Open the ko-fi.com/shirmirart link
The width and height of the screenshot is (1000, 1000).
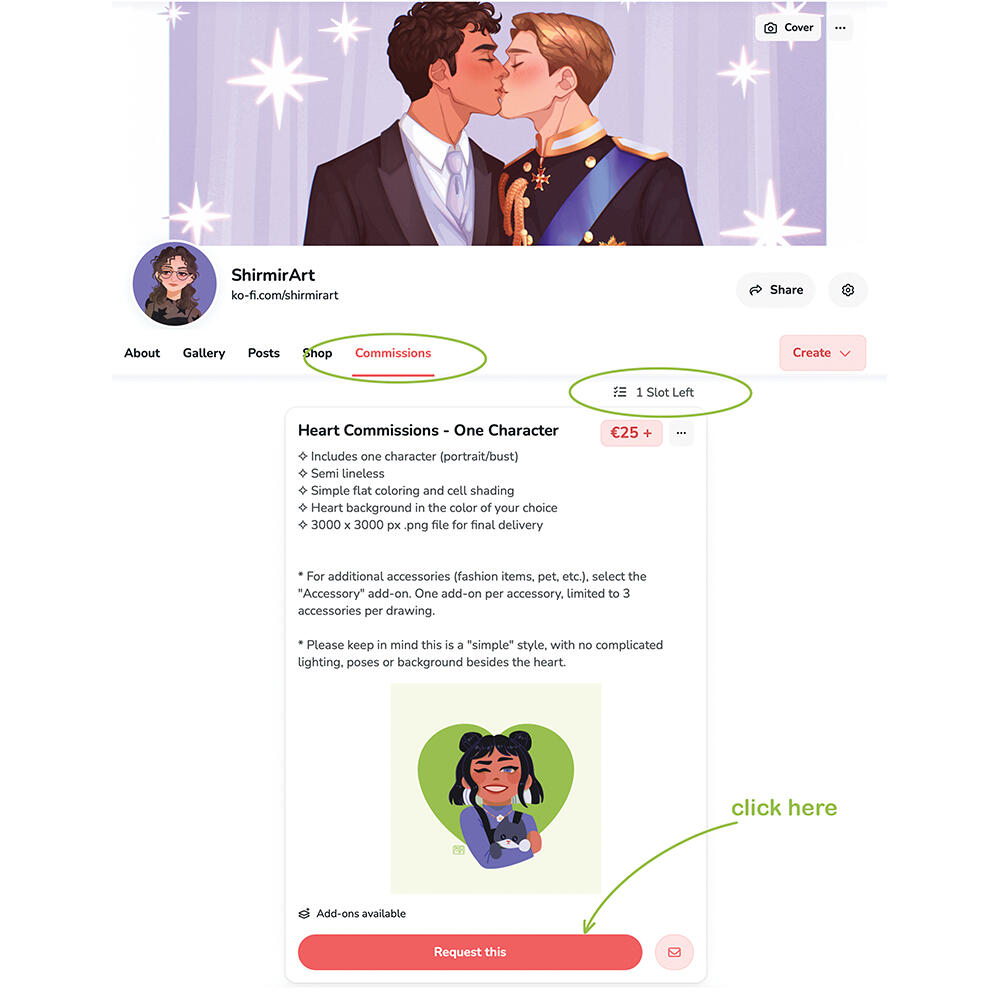click(x=284, y=295)
